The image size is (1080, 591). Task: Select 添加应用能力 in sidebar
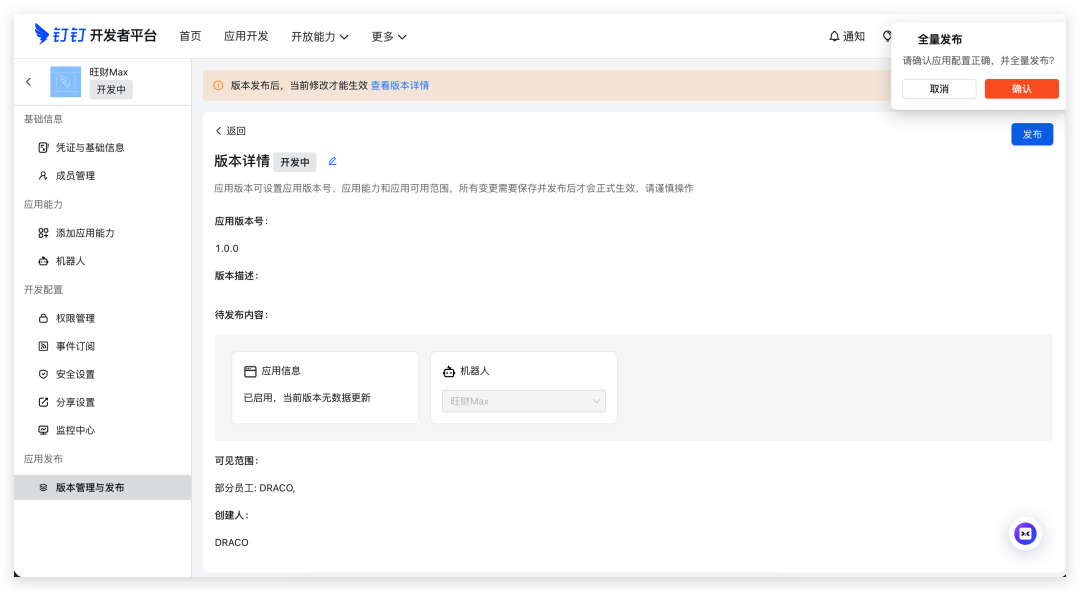click(x=84, y=233)
